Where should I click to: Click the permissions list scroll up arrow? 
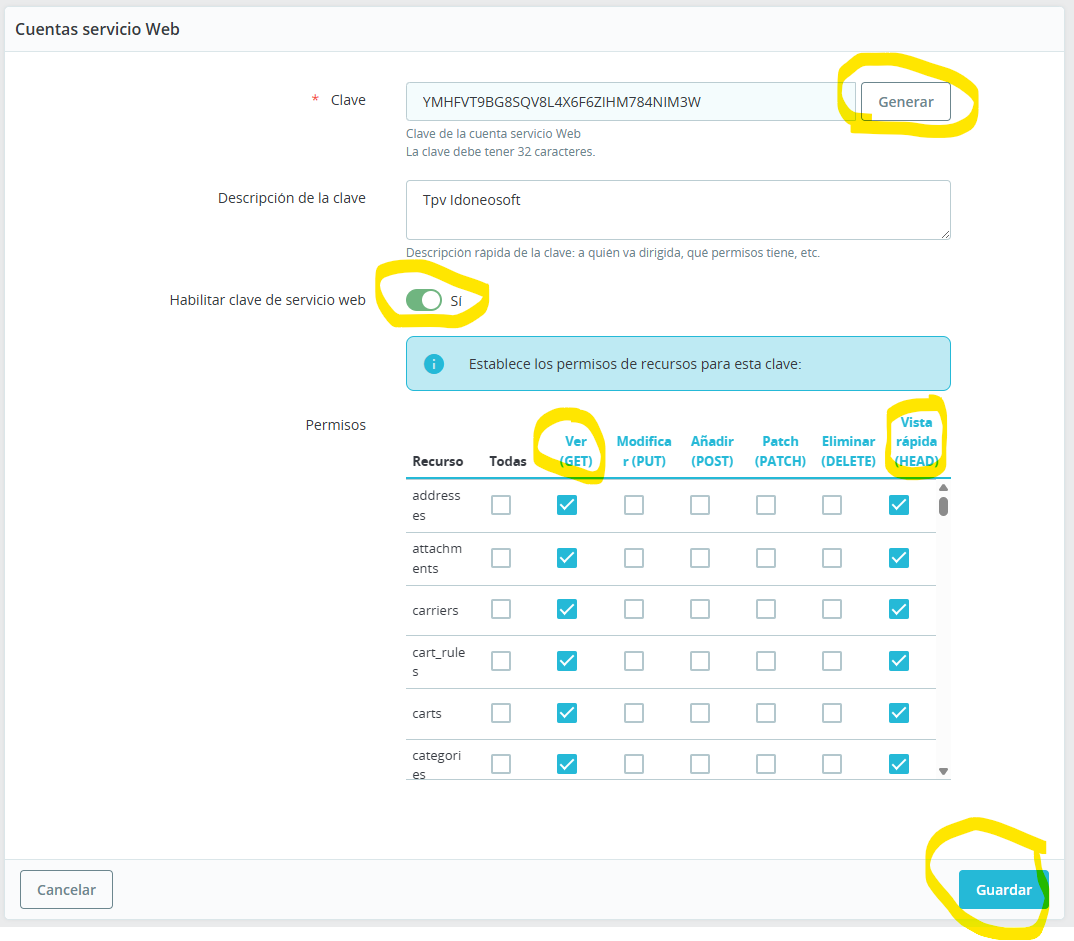(943, 488)
